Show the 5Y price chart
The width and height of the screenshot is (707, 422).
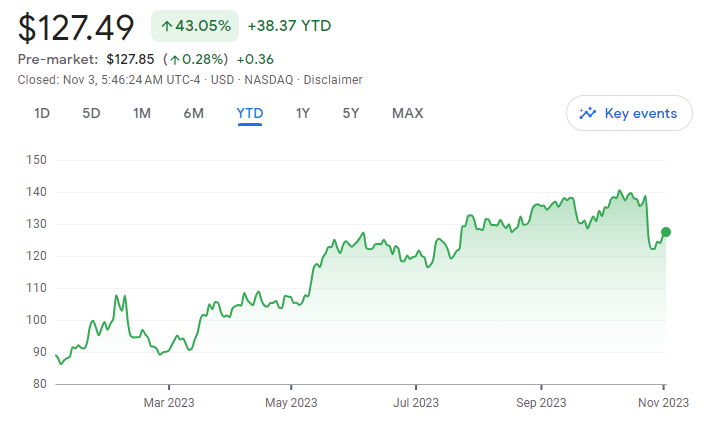351,113
